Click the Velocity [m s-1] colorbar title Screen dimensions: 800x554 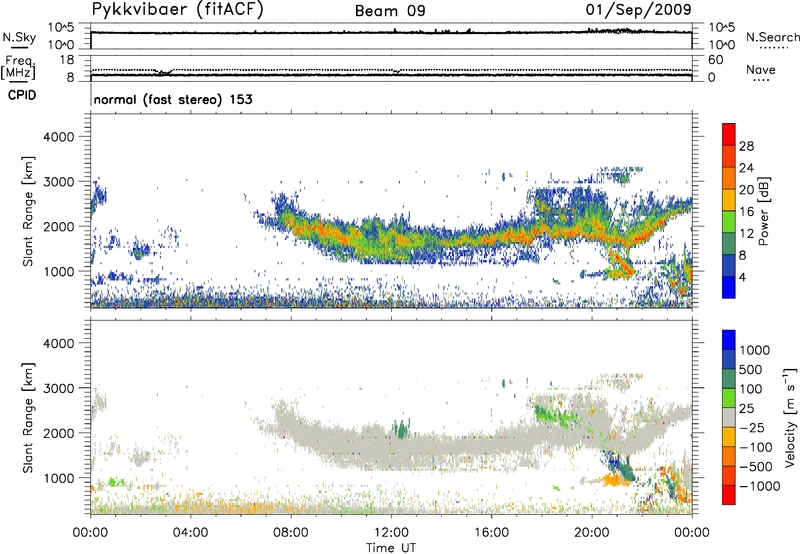pyautogui.click(x=790, y=417)
